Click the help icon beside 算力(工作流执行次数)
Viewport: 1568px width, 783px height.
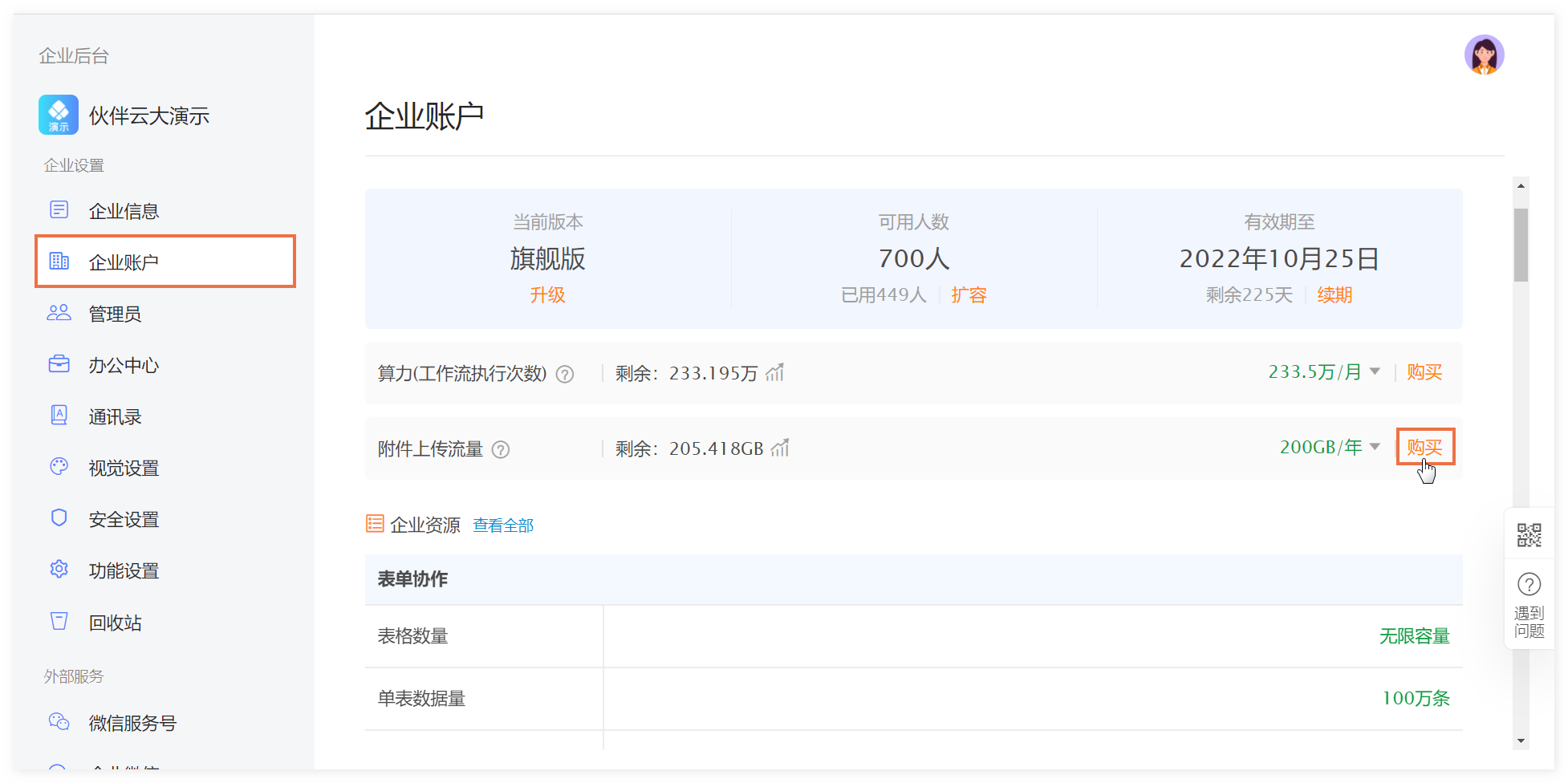click(x=565, y=375)
